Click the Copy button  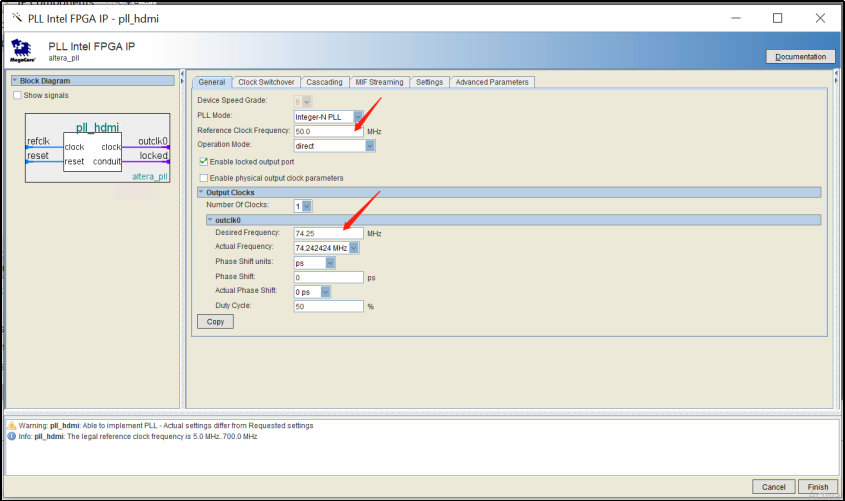click(215, 322)
